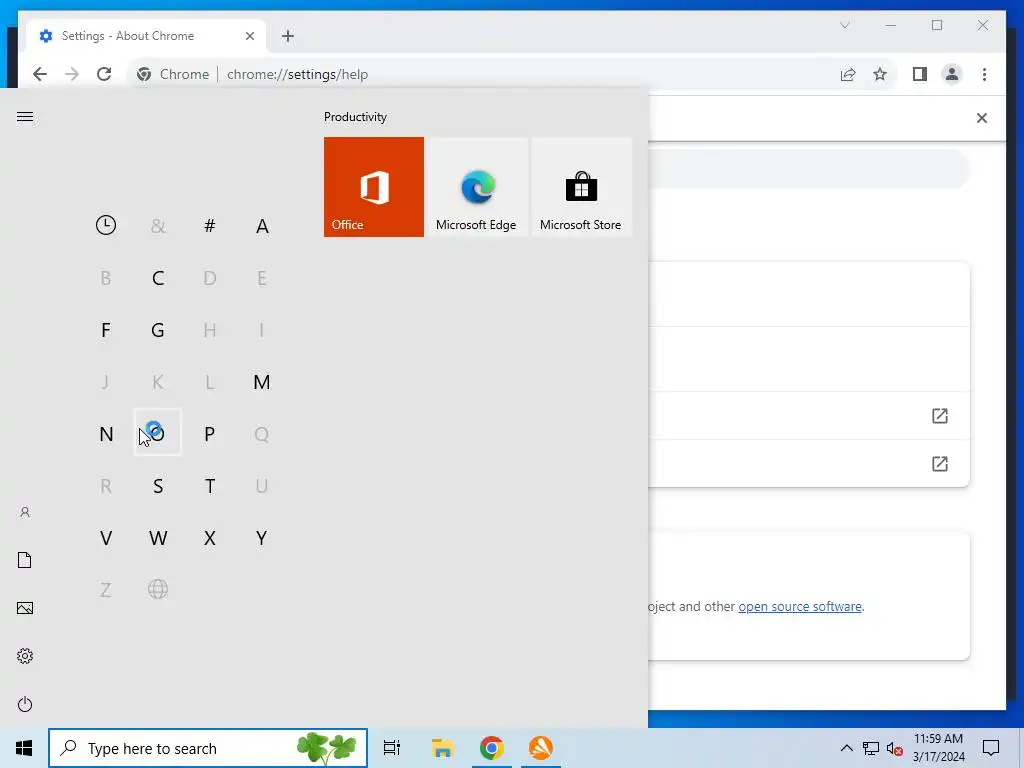1024x768 pixels.
Task: Open the Office tile
Action: 374,187
